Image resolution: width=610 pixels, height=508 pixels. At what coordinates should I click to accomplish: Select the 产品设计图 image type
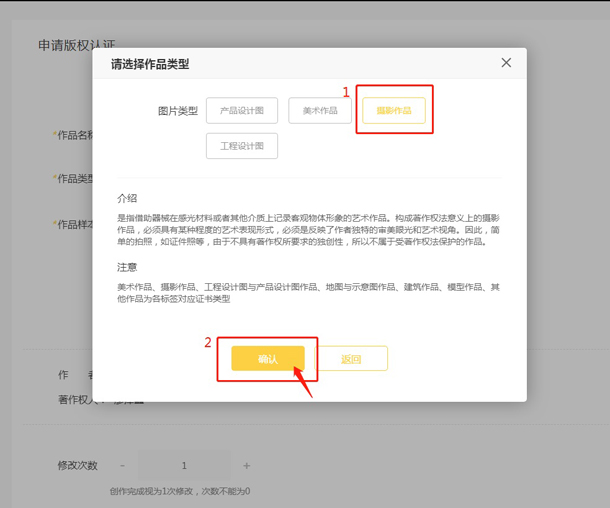pos(242,110)
